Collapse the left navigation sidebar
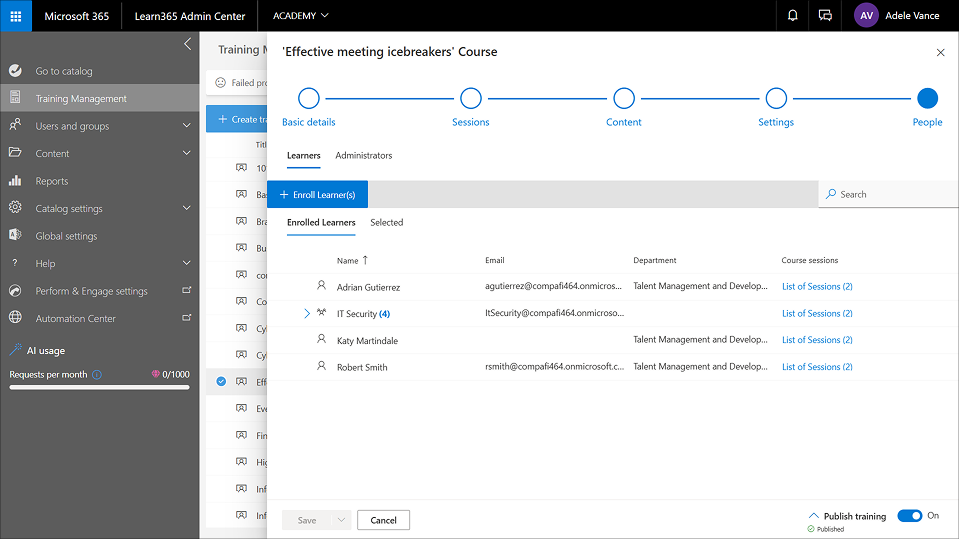Image resolution: width=959 pixels, height=539 pixels. point(187,44)
